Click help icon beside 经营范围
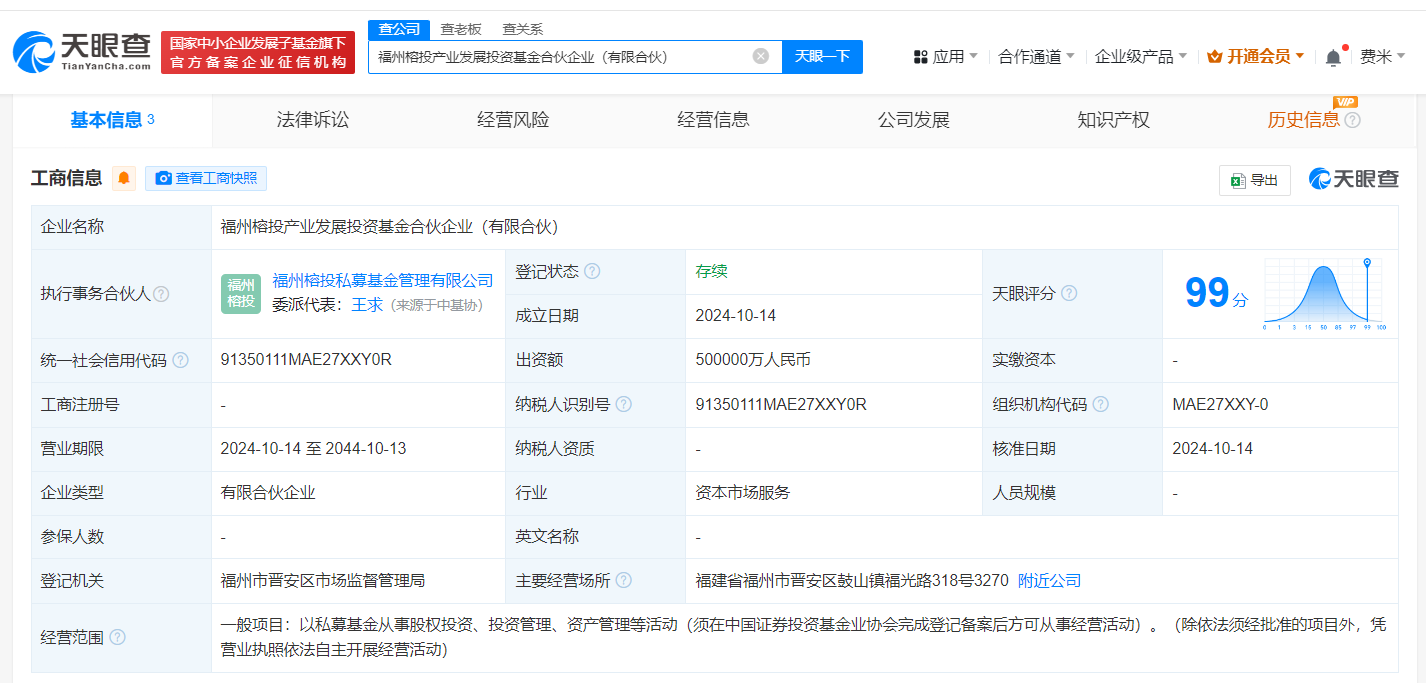This screenshot has height=683, width=1426. (117, 637)
